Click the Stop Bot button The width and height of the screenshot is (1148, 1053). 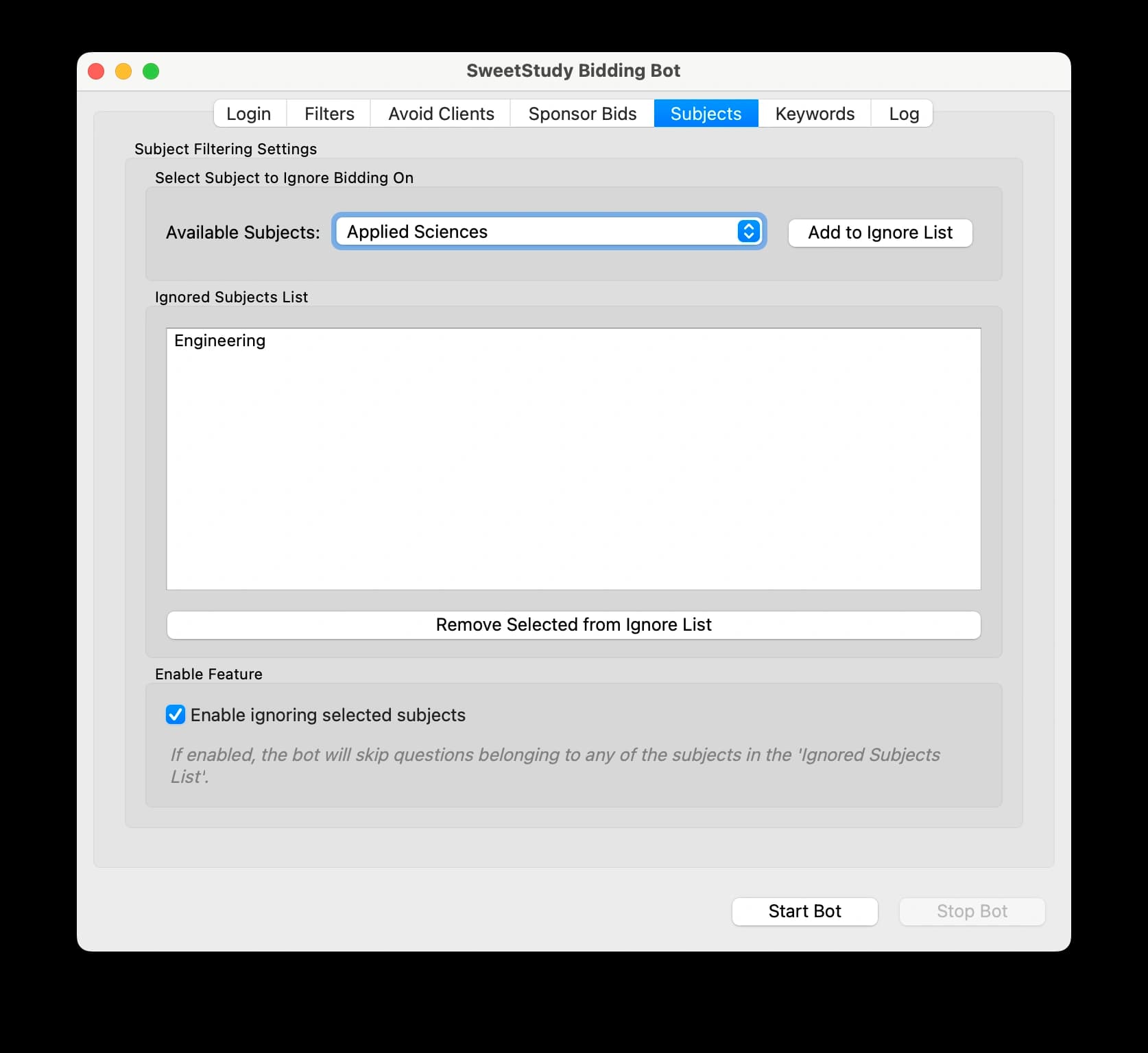972,912
